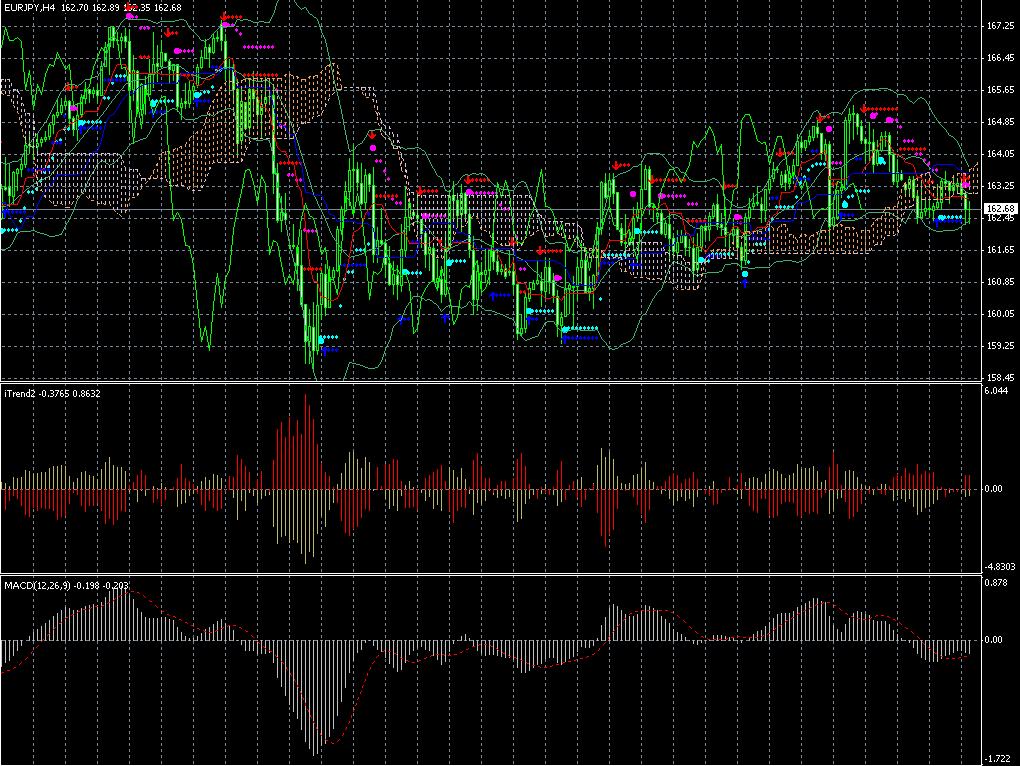Click the -1.722 MACD scale minimum

[x=997, y=758]
